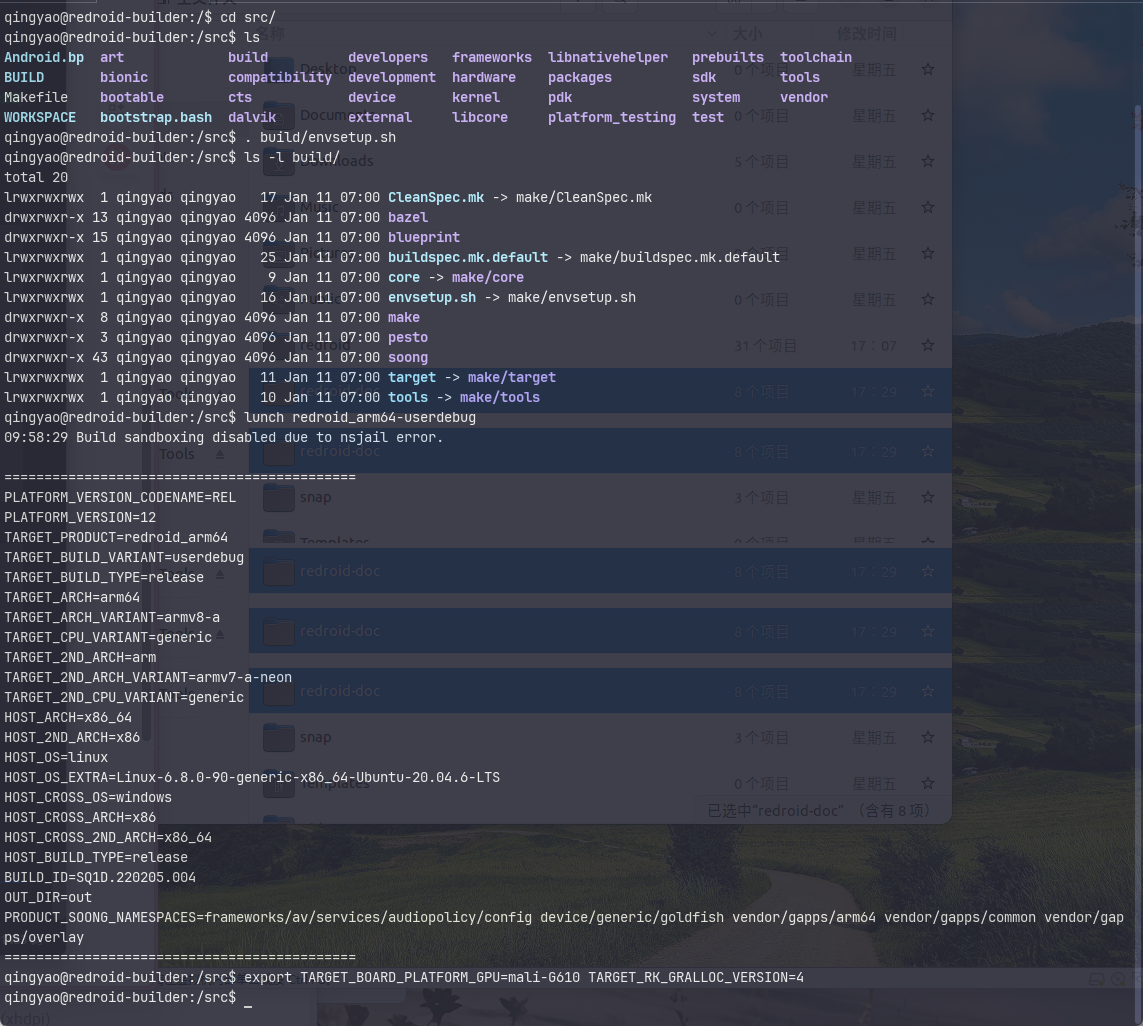Star the first highlighted redroid-doc row

click(x=928, y=392)
